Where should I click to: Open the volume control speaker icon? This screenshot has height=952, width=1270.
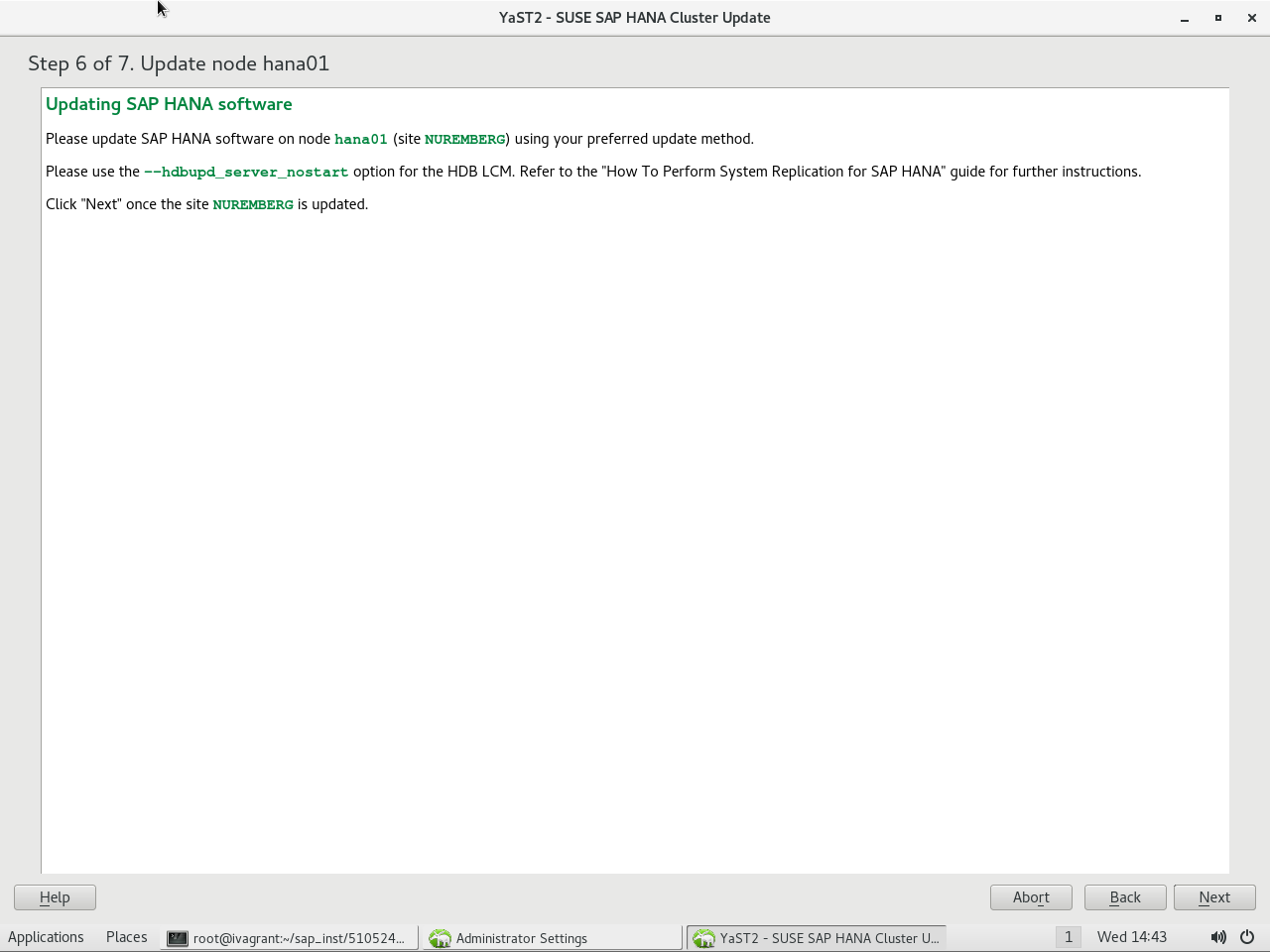(1218, 937)
